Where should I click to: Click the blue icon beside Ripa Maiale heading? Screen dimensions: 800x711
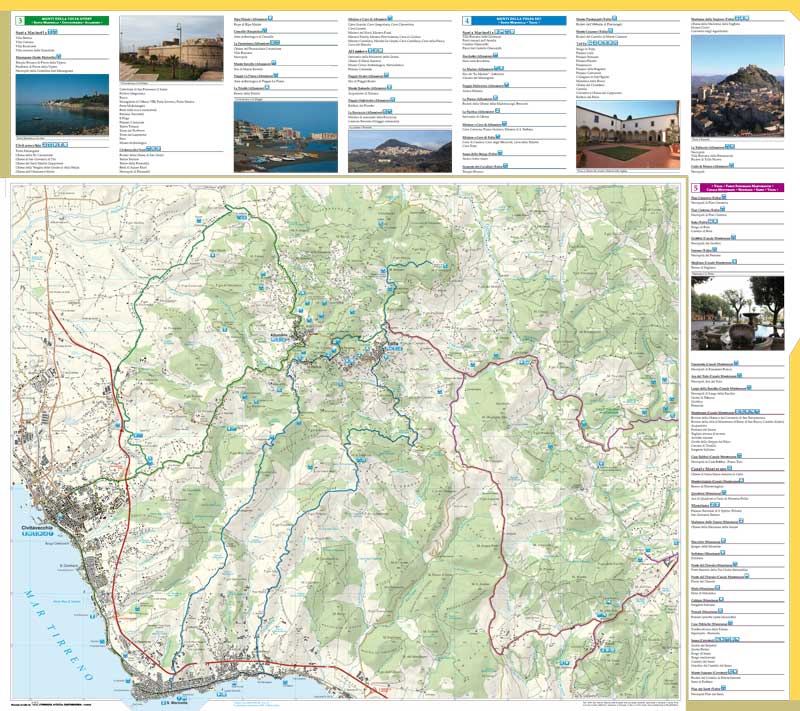pos(270,19)
